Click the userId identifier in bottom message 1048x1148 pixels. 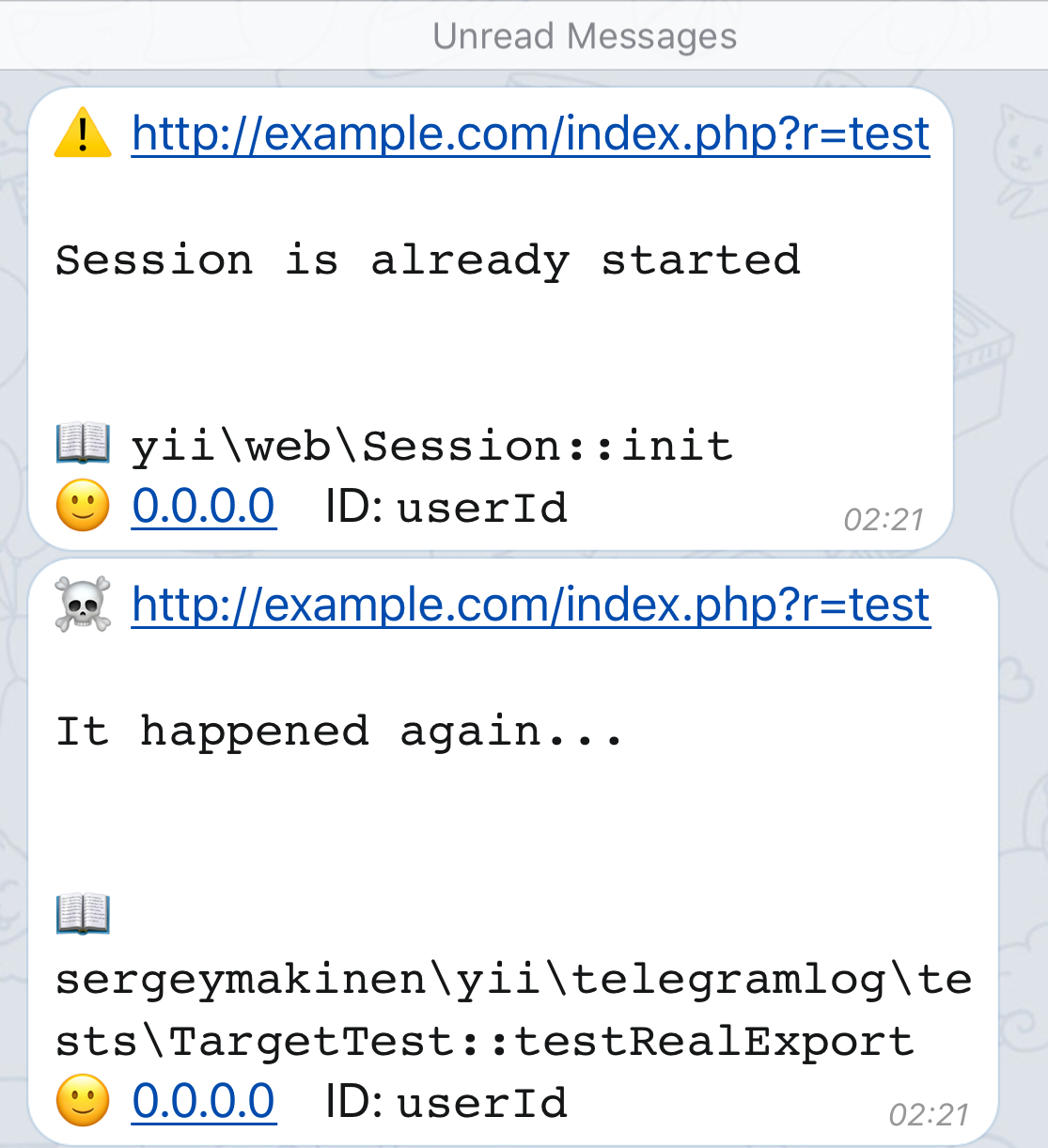coord(482,1101)
